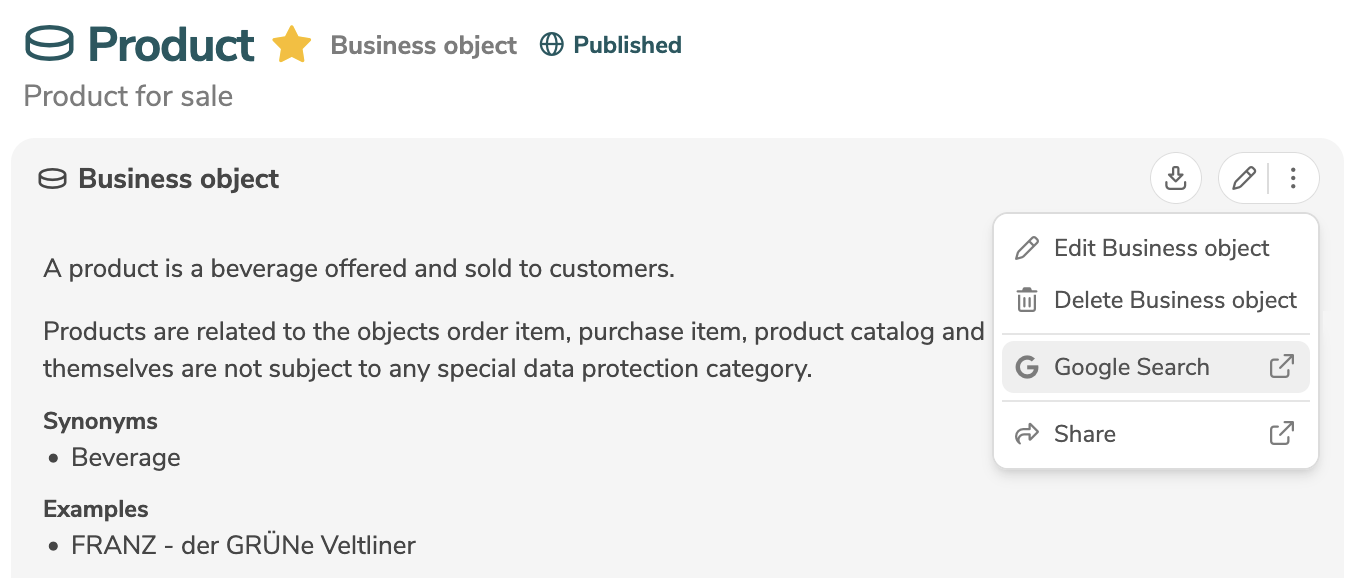The width and height of the screenshot is (1358, 580).
Task: Click the Business object label next to the title
Action: 423,44
